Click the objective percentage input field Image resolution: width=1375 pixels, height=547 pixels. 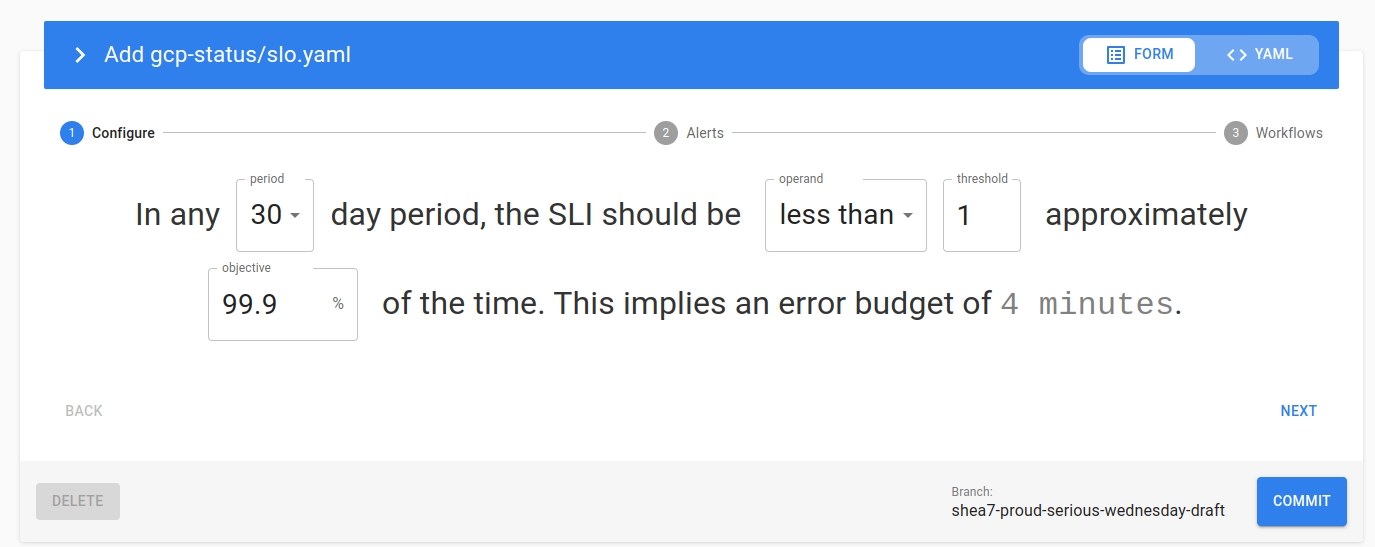pos(272,304)
